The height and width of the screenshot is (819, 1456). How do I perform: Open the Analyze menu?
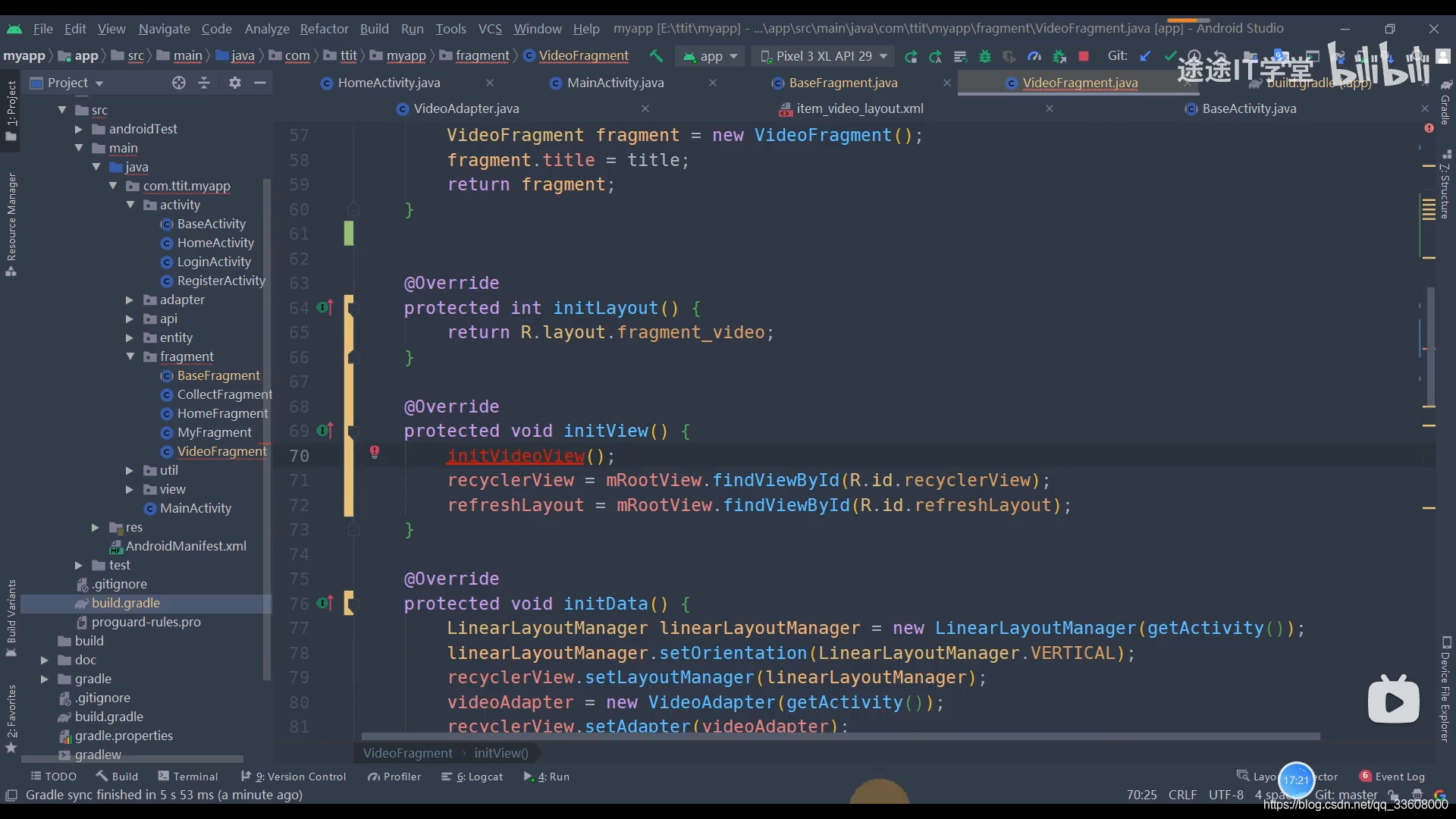[267, 29]
